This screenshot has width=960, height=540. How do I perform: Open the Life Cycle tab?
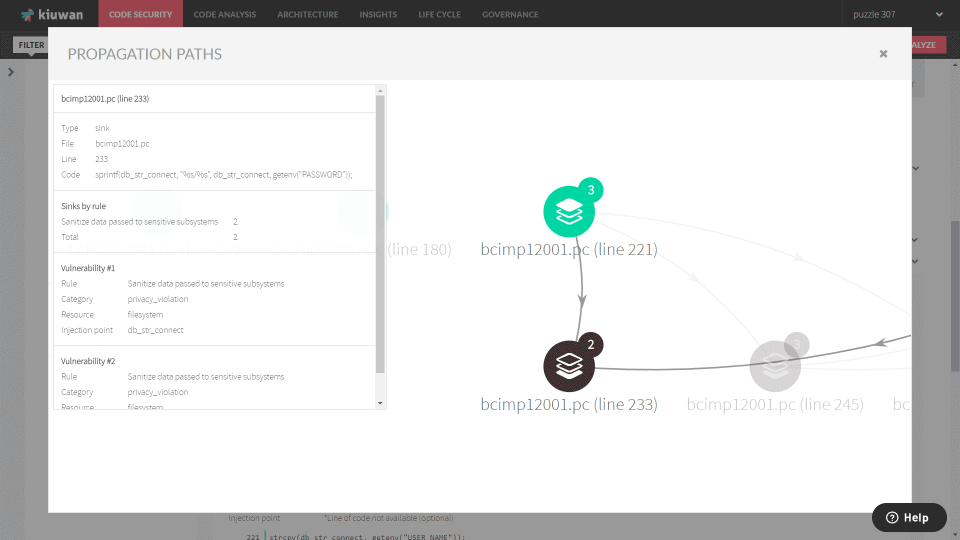point(439,14)
